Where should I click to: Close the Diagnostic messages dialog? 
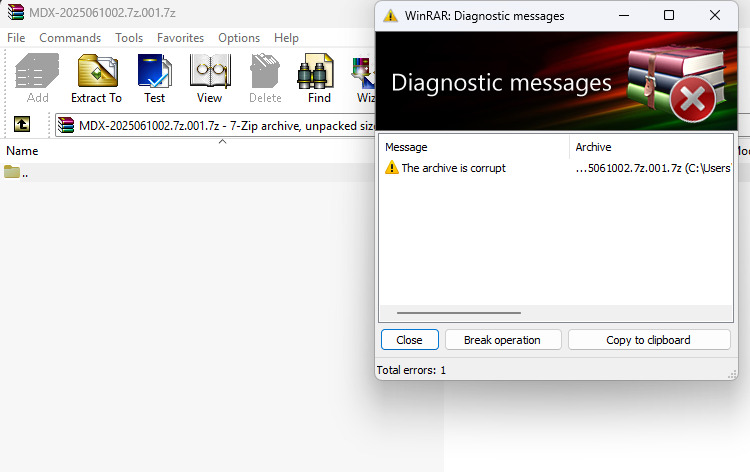click(x=409, y=340)
